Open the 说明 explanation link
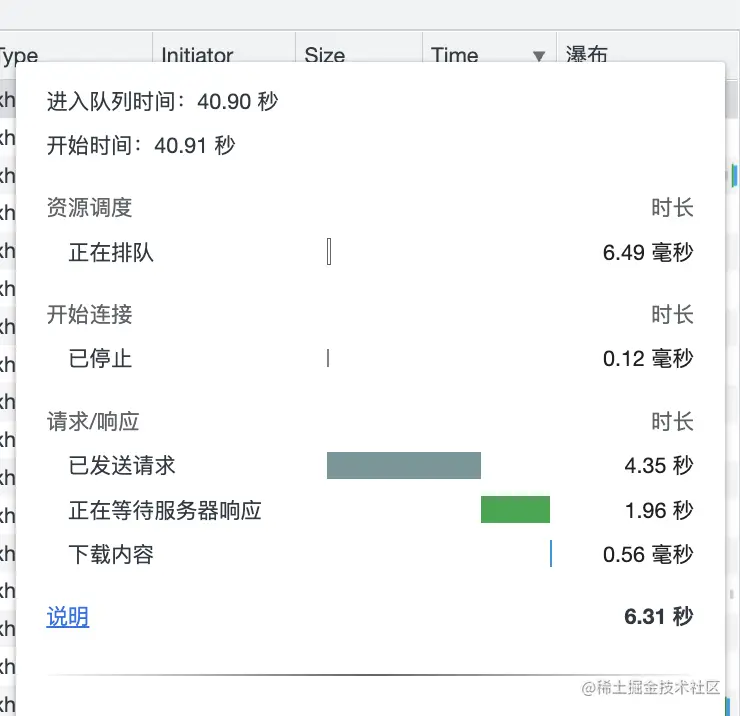 pyautogui.click(x=68, y=617)
